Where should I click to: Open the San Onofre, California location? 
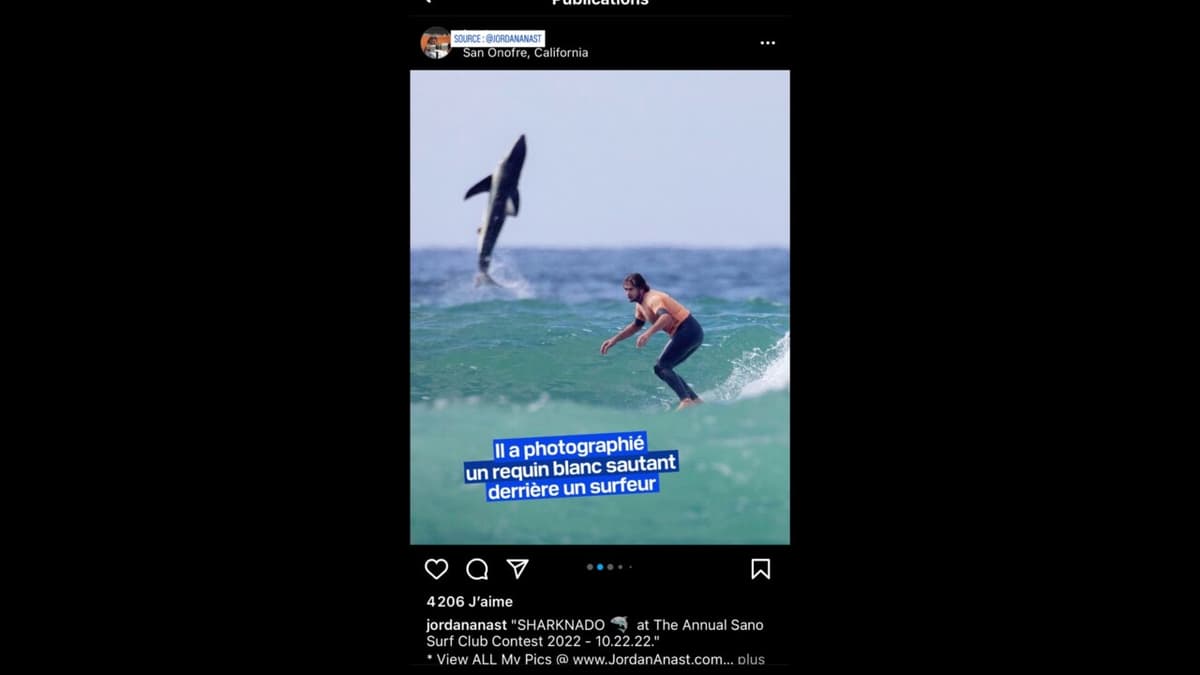pos(525,53)
